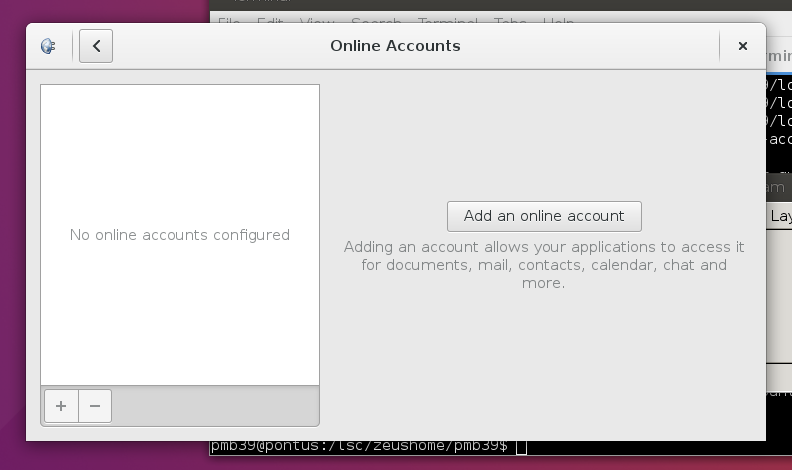
Task: Open the File menu in Terminal
Action: coord(229,21)
